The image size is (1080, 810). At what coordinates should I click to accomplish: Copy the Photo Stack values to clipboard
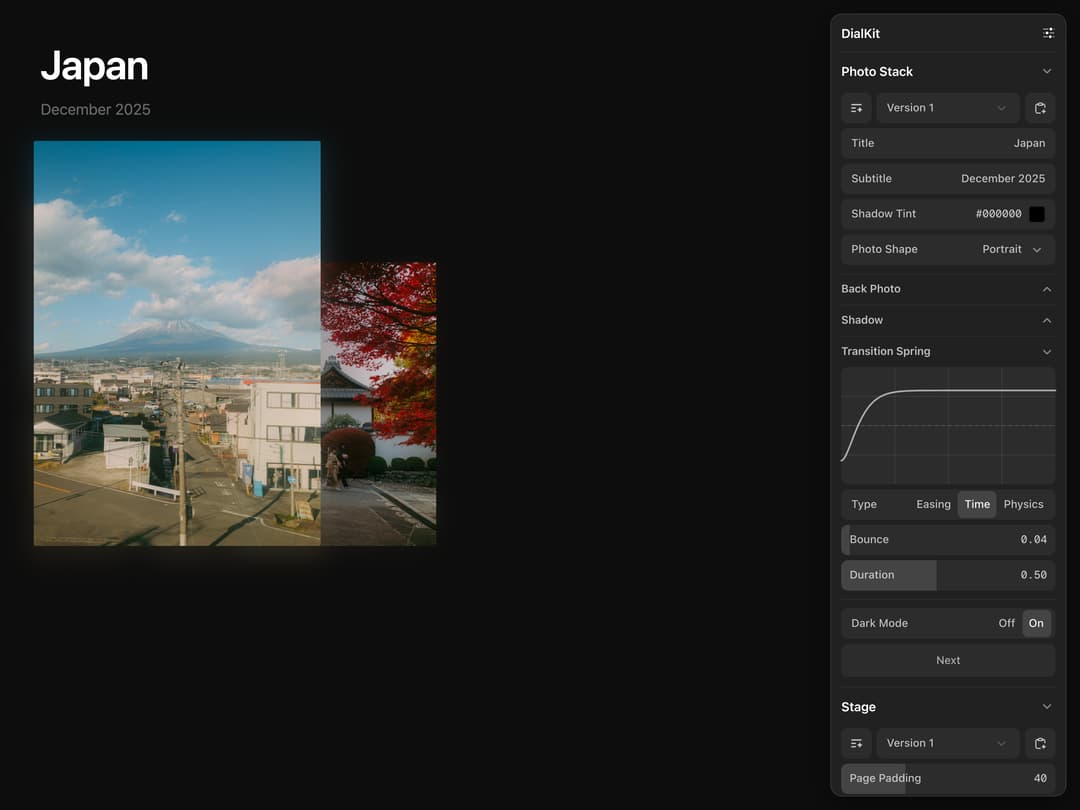1040,108
